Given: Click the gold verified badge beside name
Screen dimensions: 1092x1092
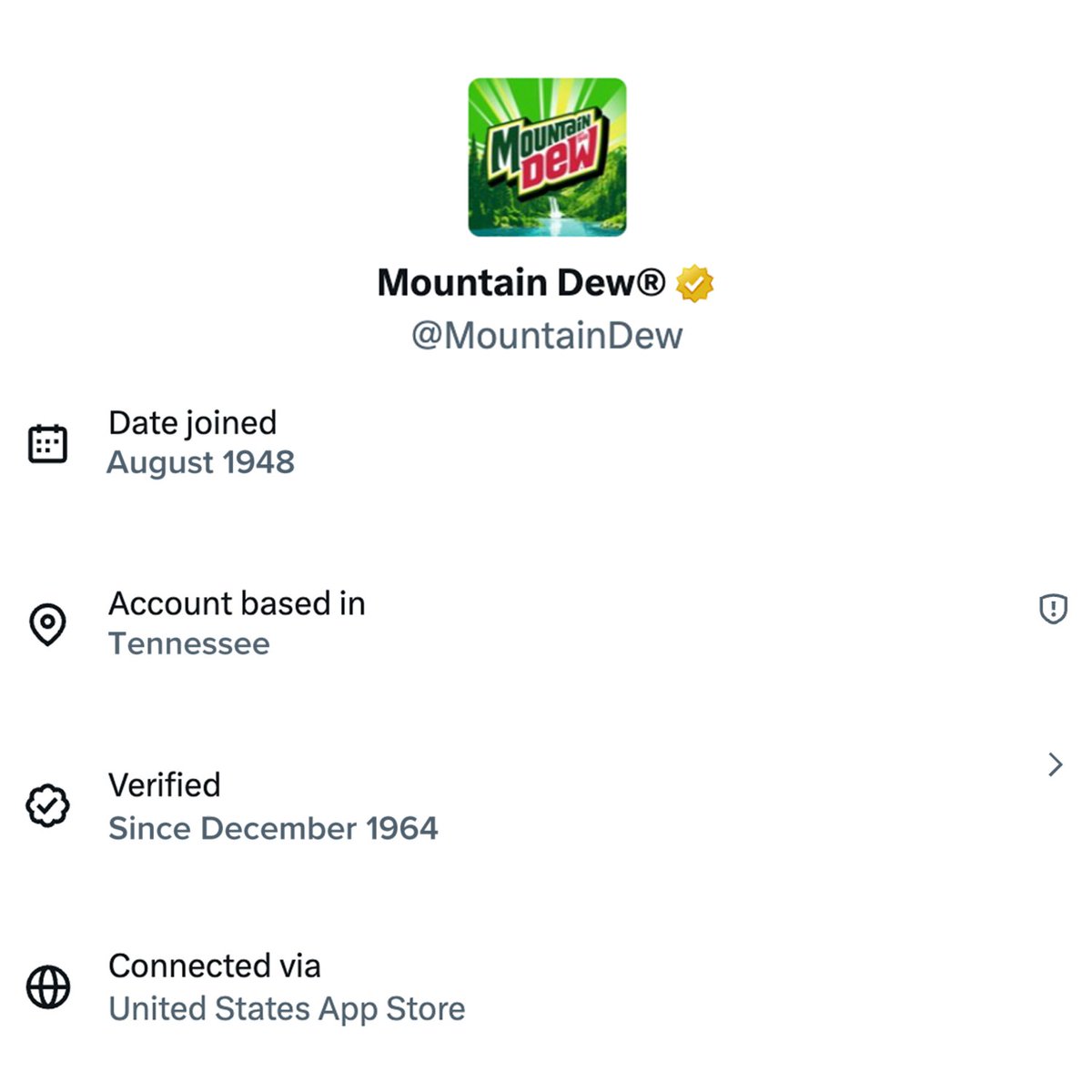Looking at the screenshot, I should [x=695, y=284].
